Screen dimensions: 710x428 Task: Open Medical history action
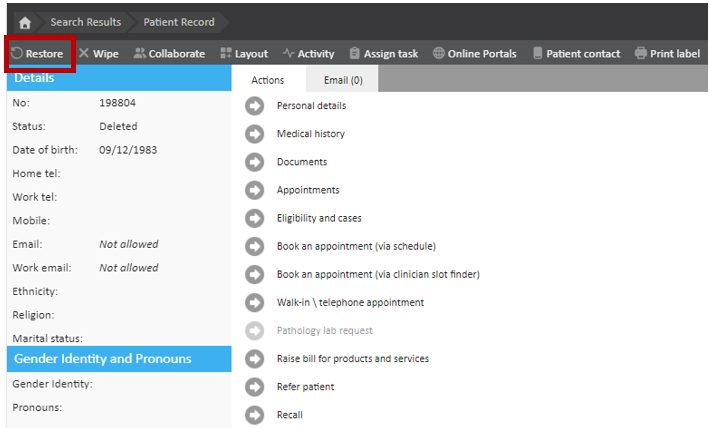point(310,134)
